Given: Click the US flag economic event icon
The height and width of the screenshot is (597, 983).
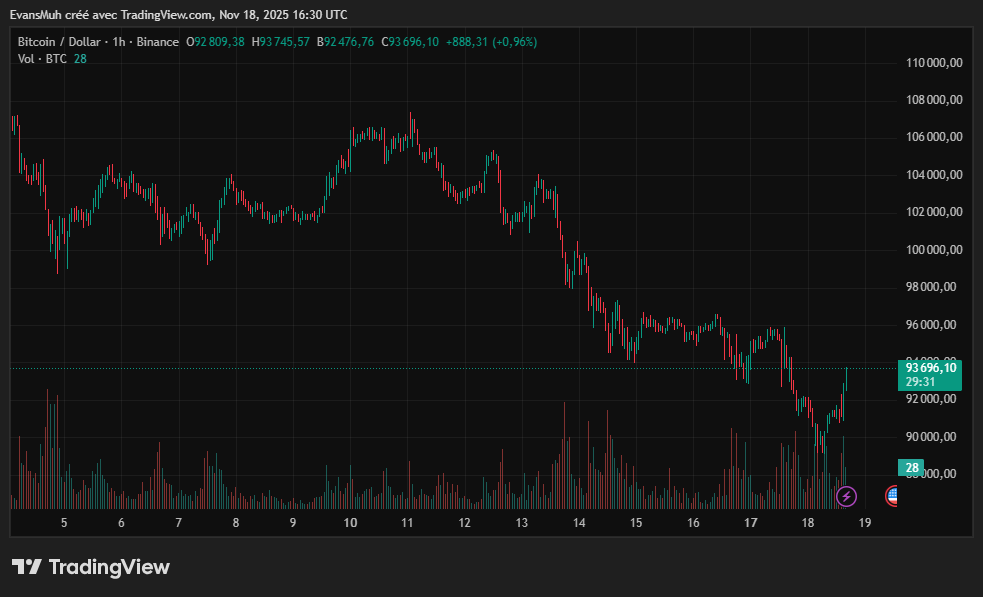Looking at the screenshot, I should [x=891, y=496].
